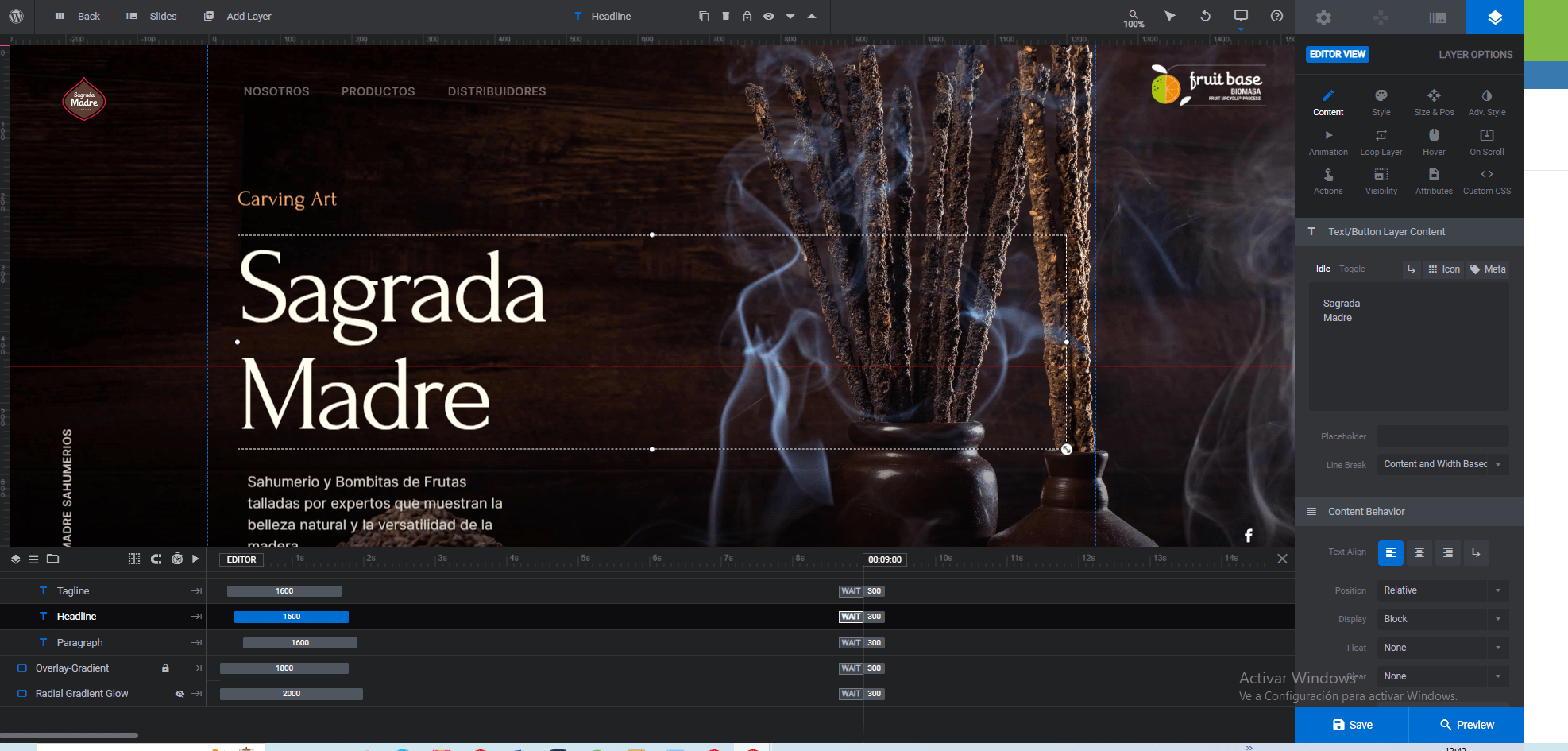Open the help question mark icon

(1276, 16)
